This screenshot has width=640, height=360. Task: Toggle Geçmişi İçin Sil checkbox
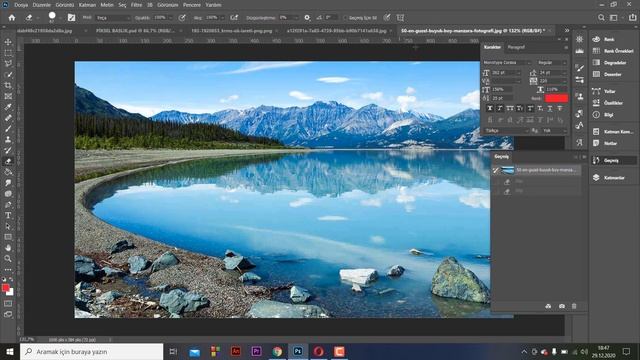[x=345, y=18]
